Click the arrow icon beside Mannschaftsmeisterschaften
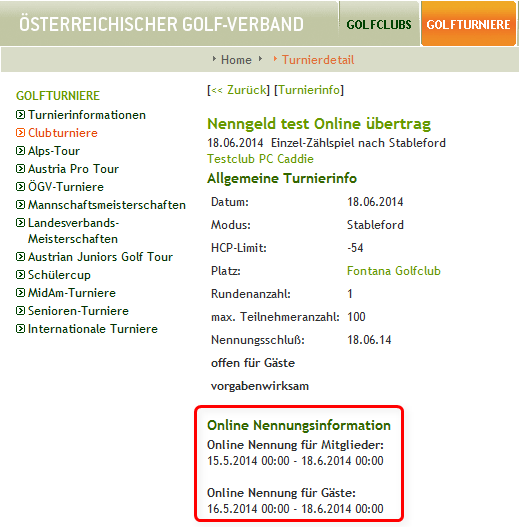The width and height of the screenshot is (519, 527). pos(20,204)
